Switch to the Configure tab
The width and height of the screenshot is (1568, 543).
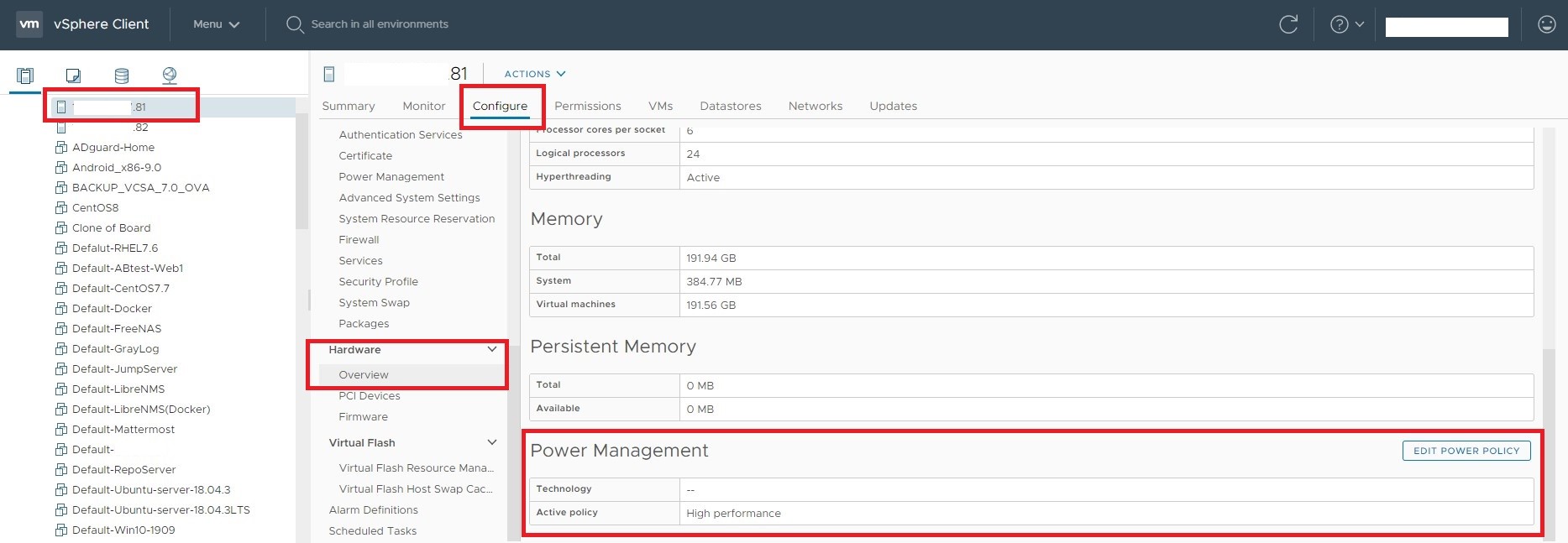click(x=500, y=106)
